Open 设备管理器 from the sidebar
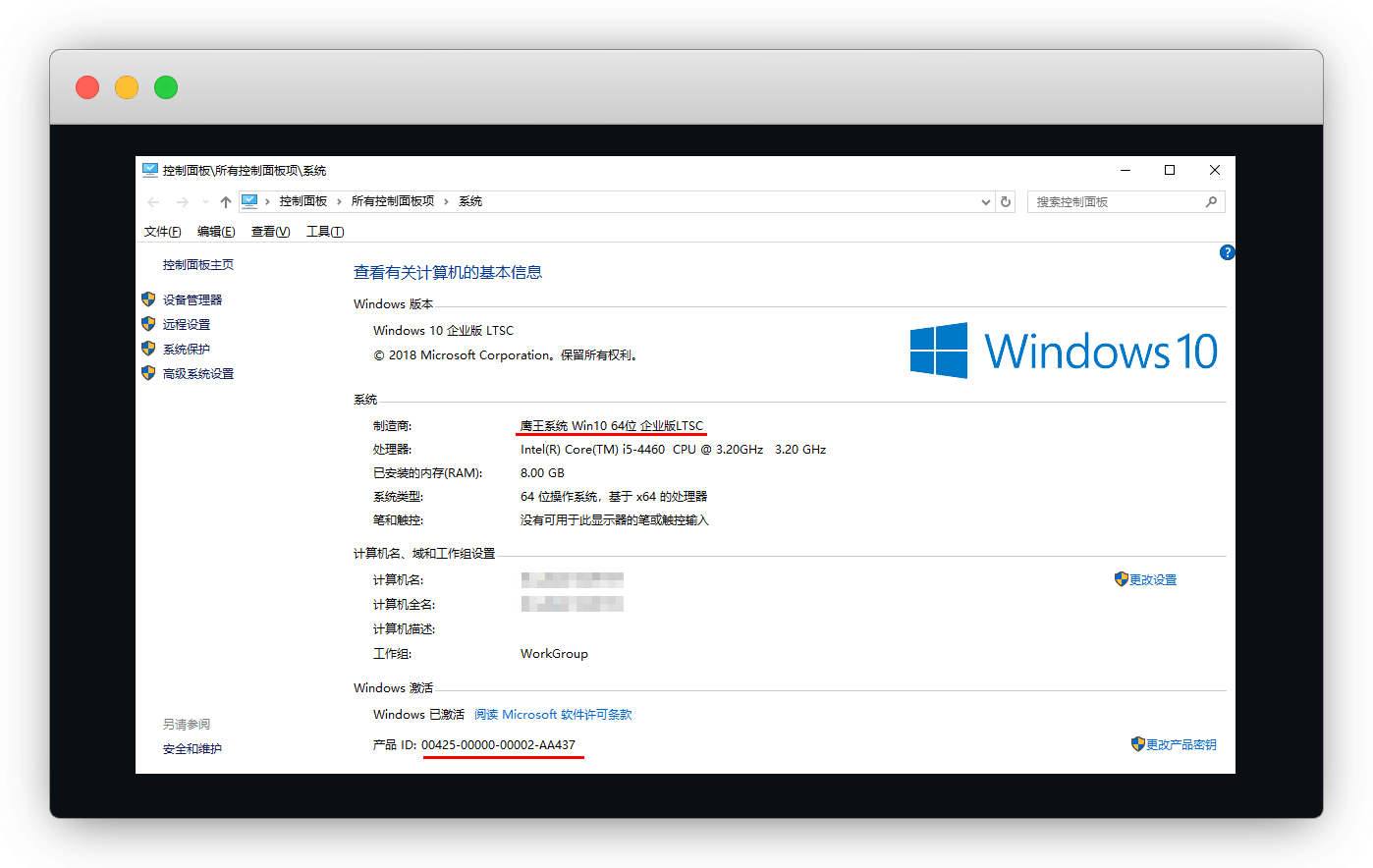This screenshot has width=1373, height=868. (x=192, y=299)
